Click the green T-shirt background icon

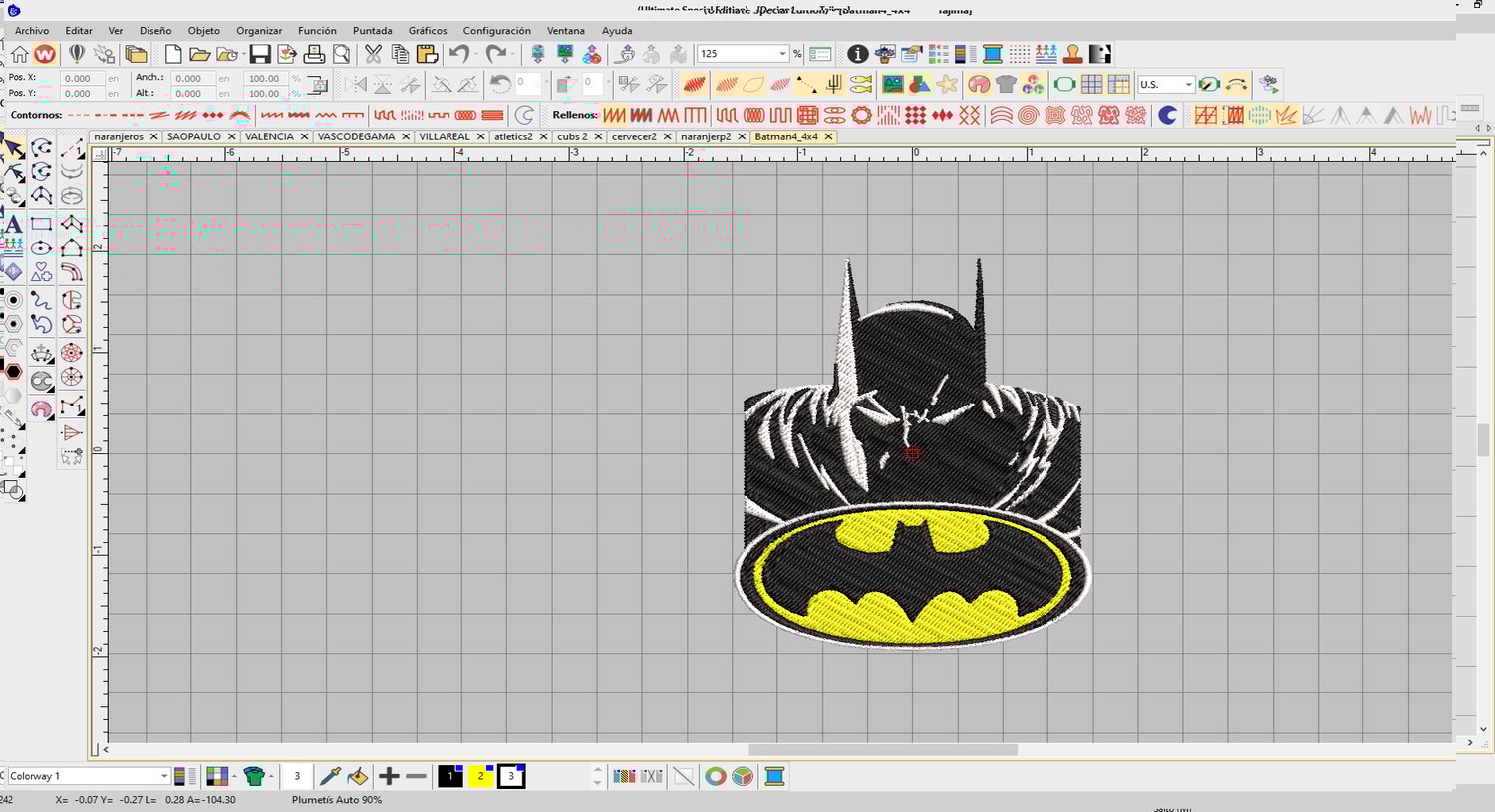pyautogui.click(x=254, y=776)
